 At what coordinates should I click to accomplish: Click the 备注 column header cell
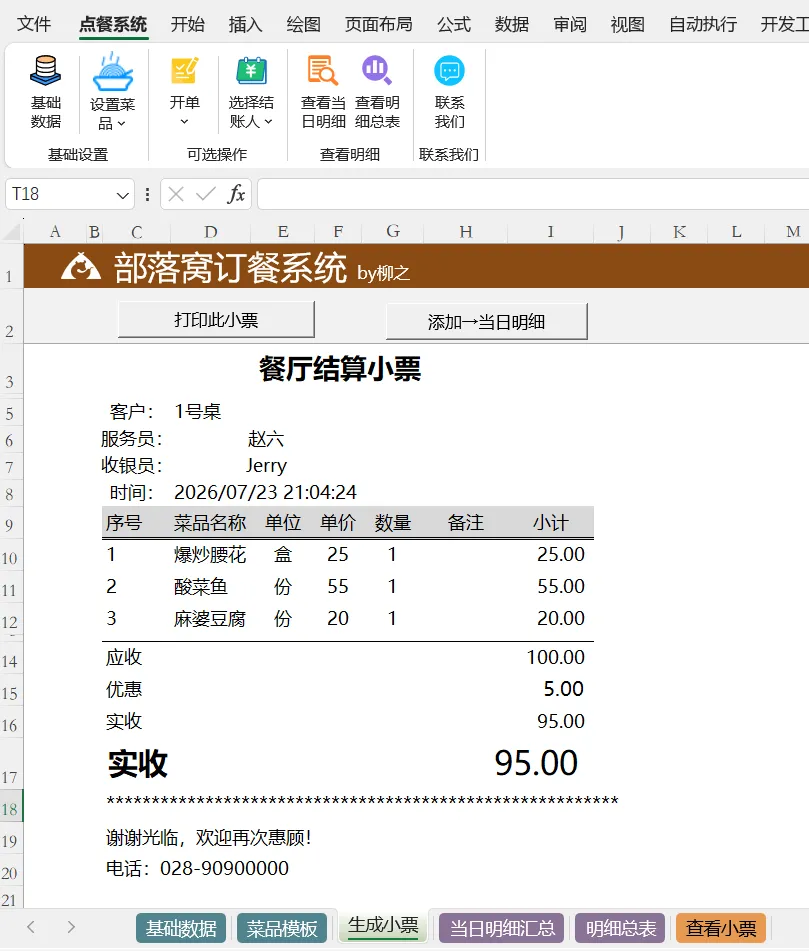[x=465, y=523]
